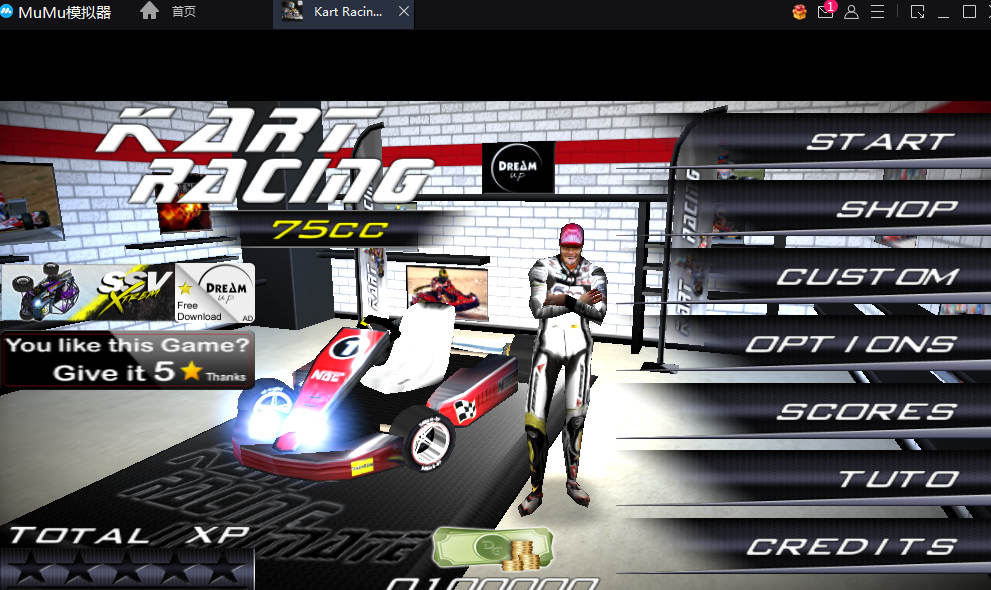Open the SHOP menu
Screen dimensions: 991x590
coord(896,209)
